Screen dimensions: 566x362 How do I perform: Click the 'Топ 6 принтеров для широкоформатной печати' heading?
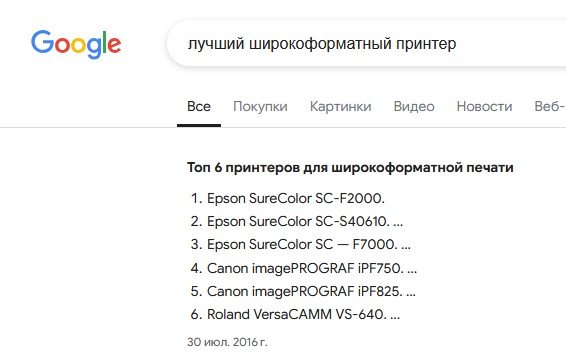pos(350,167)
